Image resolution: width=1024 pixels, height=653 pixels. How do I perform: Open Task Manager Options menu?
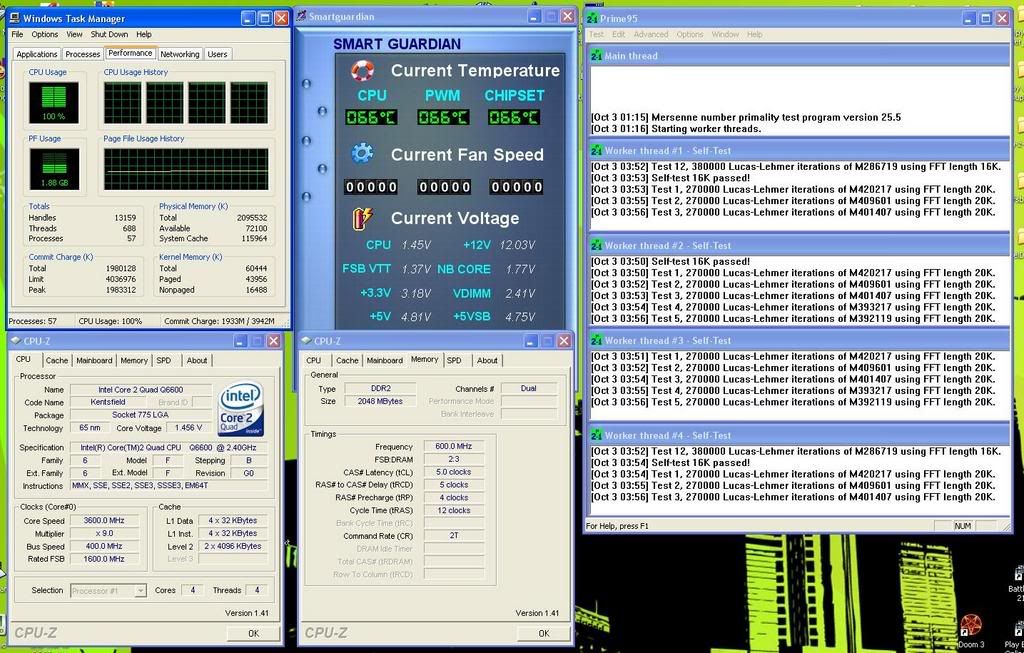[44, 35]
